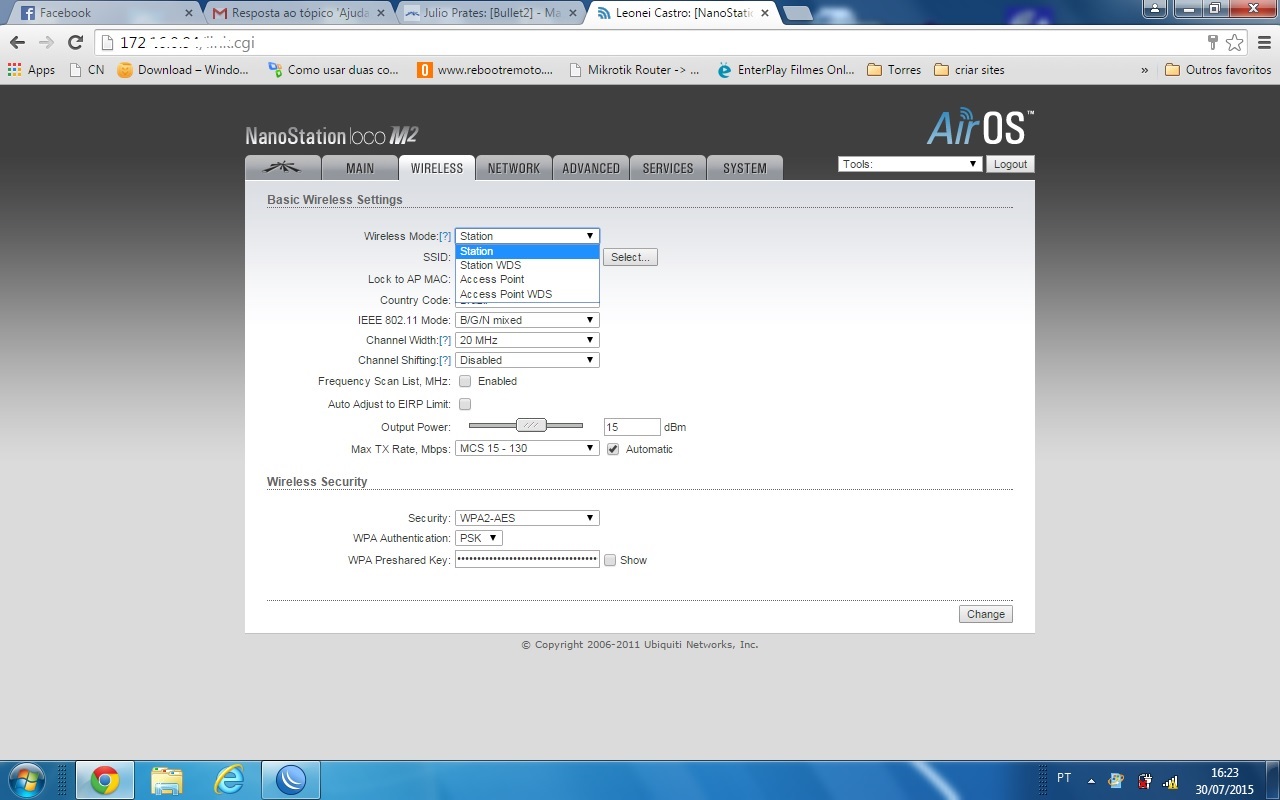The height and width of the screenshot is (800, 1280).
Task: Close the Facebook browser tab
Action: [x=187, y=13]
